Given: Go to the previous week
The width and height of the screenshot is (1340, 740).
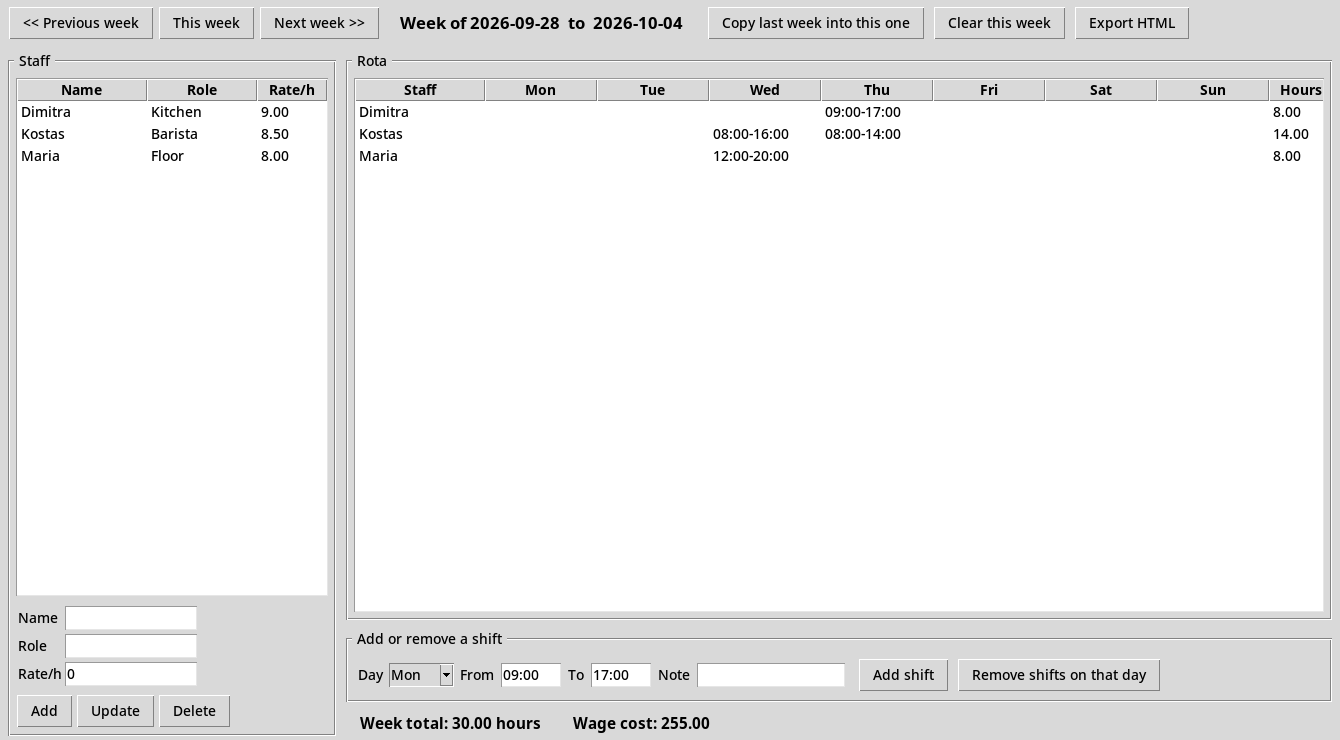Looking at the screenshot, I should [81, 23].
